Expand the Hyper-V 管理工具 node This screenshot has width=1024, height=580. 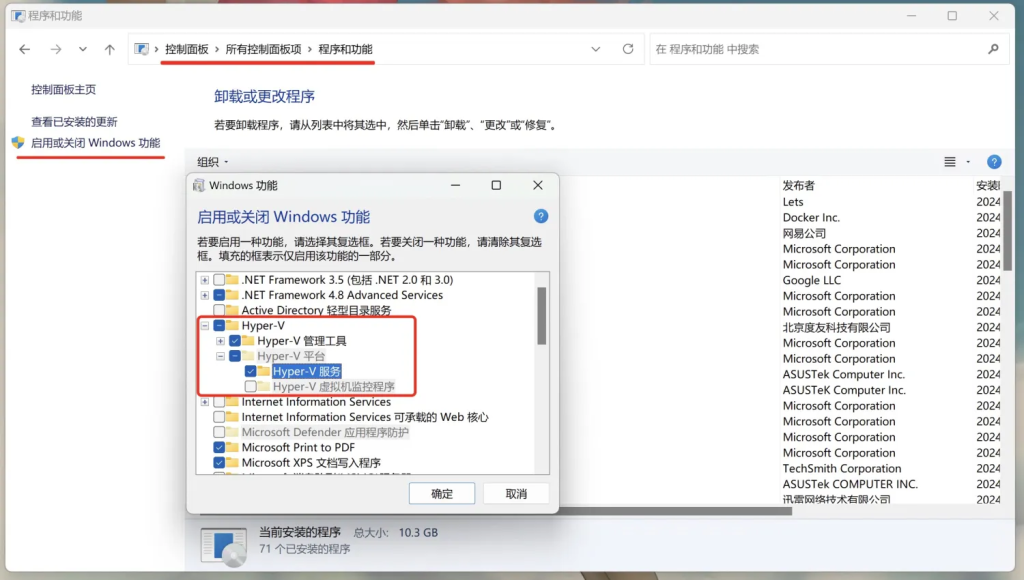220,341
